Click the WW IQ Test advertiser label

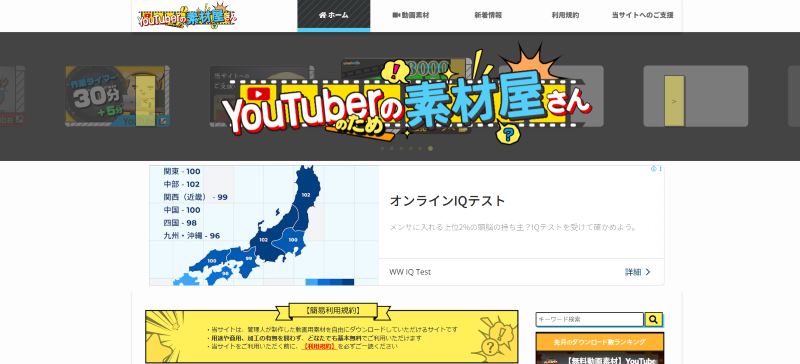pos(410,272)
